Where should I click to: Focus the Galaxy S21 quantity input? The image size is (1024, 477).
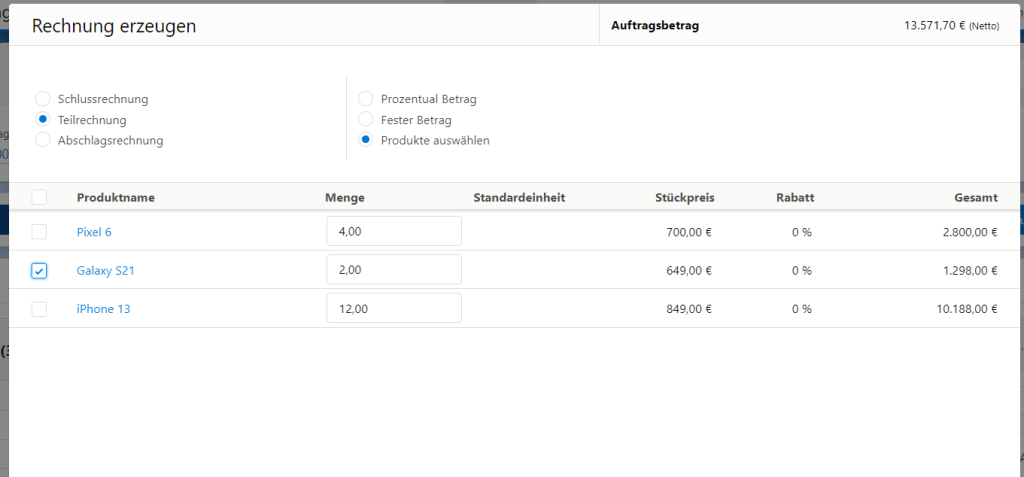[x=393, y=270]
